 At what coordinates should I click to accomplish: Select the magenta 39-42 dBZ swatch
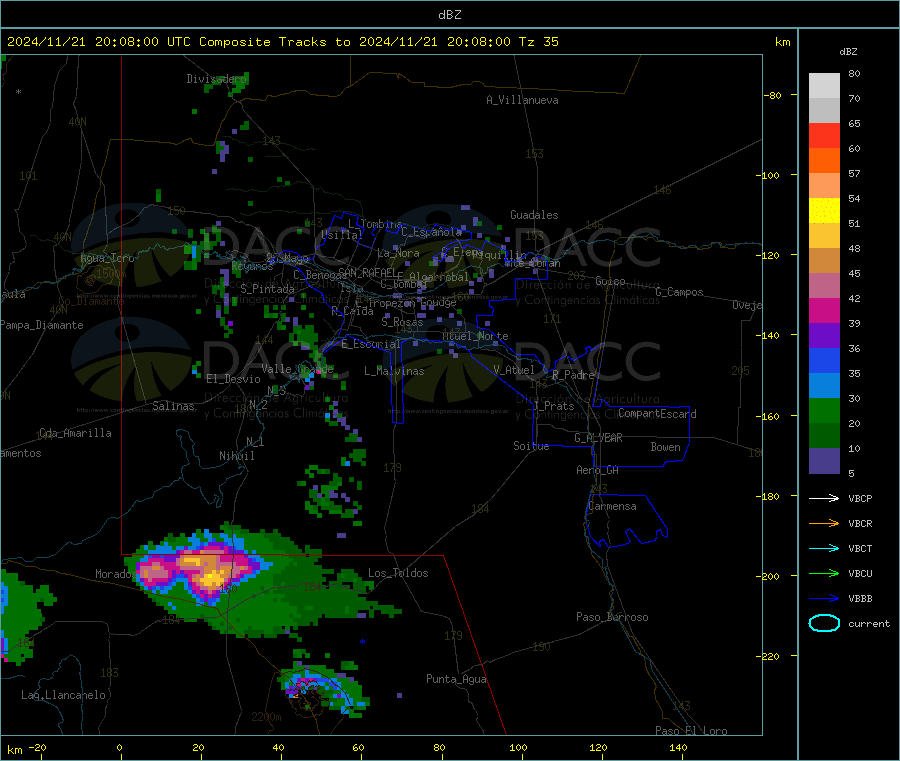point(824,310)
